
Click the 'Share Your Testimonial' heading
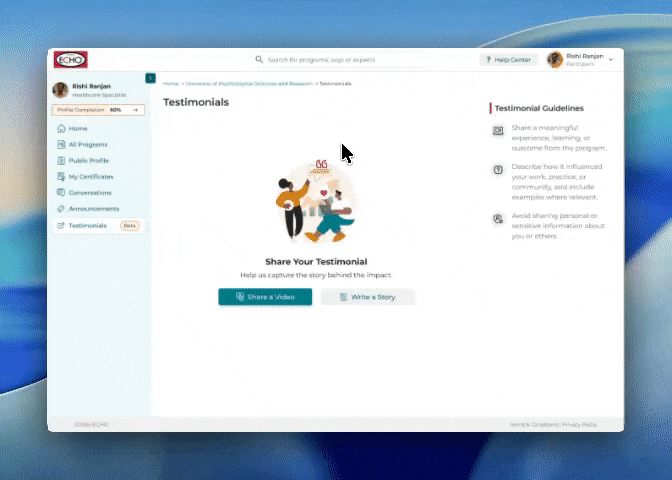pos(316,261)
